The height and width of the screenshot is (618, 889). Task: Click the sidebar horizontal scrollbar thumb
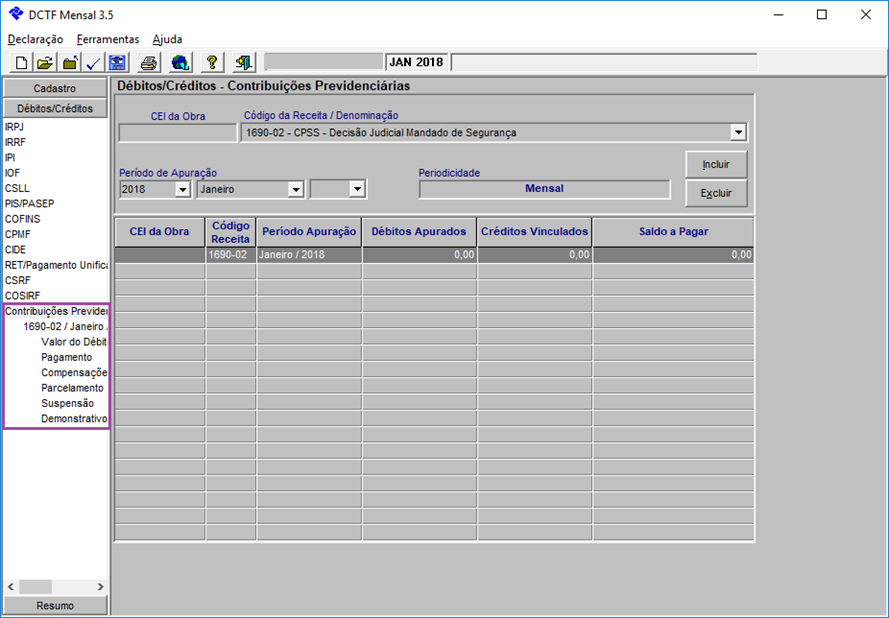[35, 586]
